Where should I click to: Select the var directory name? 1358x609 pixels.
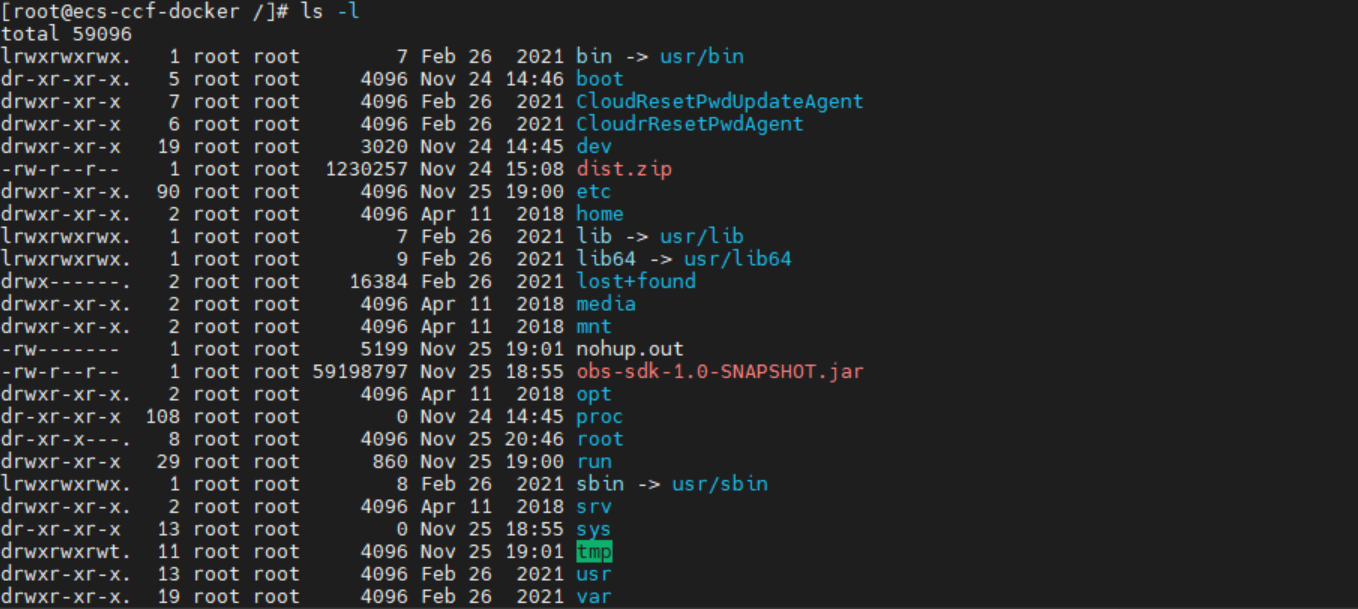click(594, 597)
